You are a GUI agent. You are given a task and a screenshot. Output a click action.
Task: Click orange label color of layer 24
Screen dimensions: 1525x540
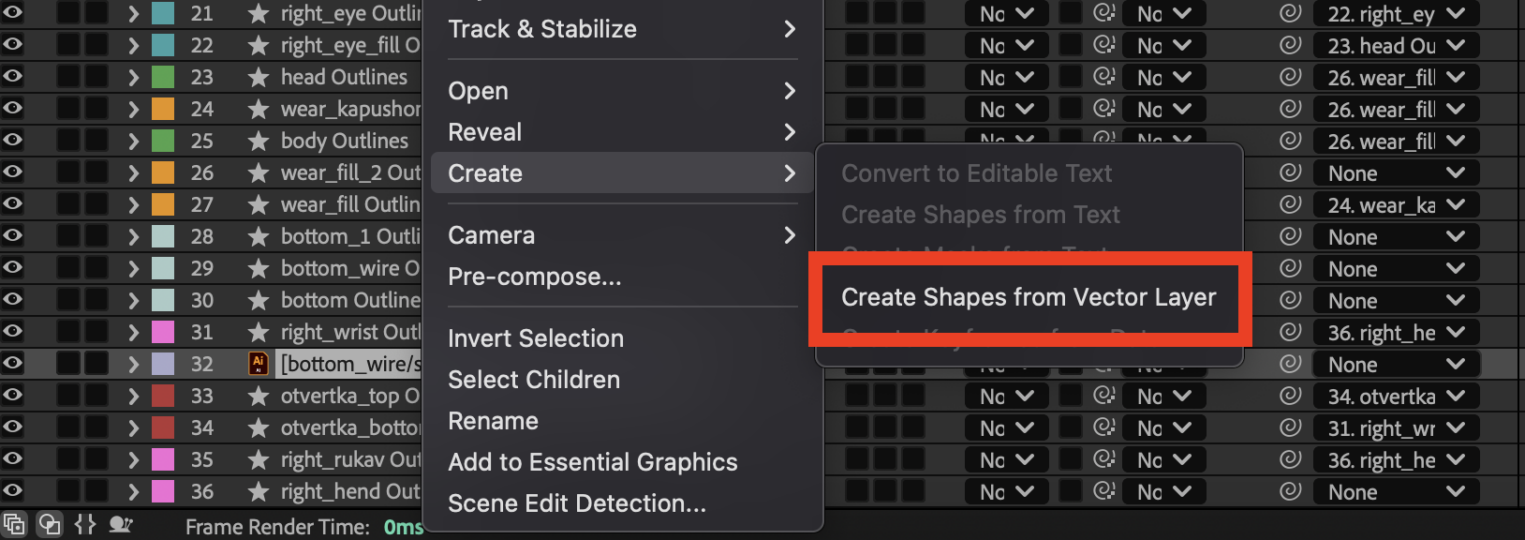coord(163,109)
